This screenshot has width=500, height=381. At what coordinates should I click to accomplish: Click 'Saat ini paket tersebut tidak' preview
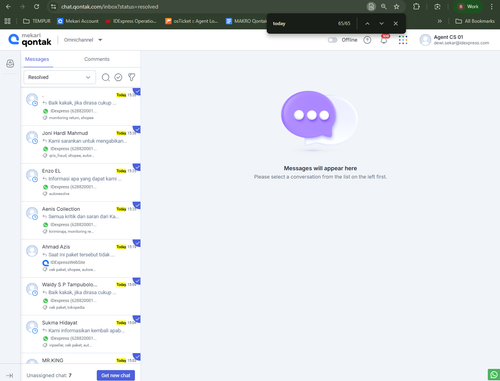tap(82, 255)
